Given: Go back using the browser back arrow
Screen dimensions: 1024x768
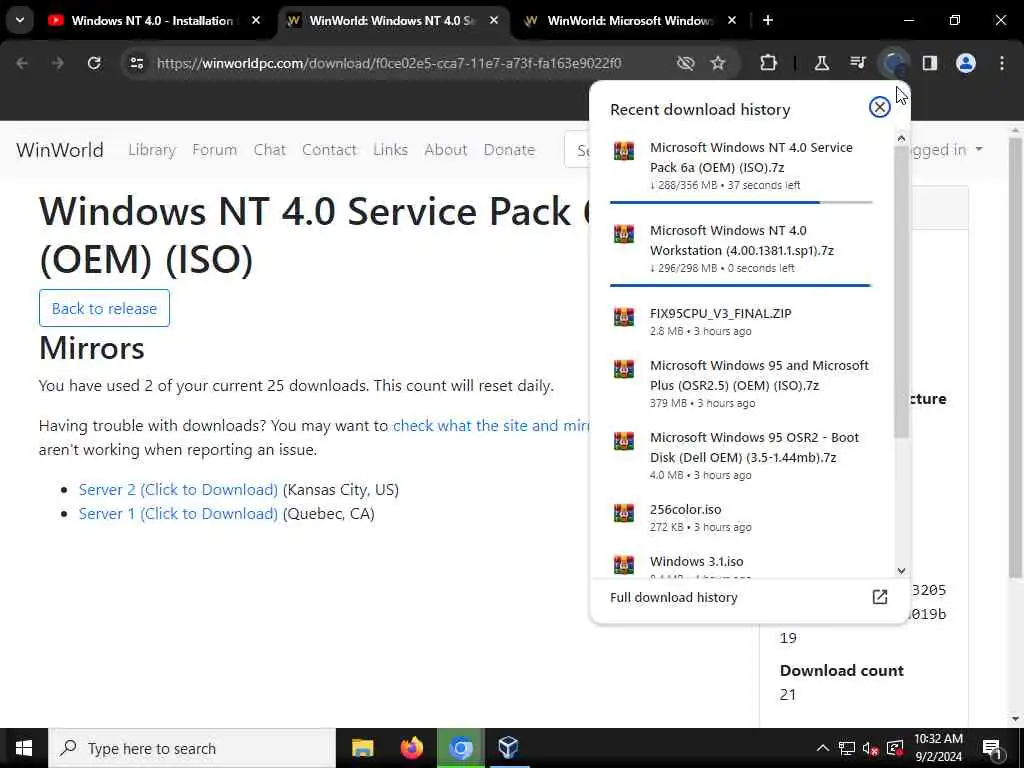Looking at the screenshot, I should coord(22,63).
